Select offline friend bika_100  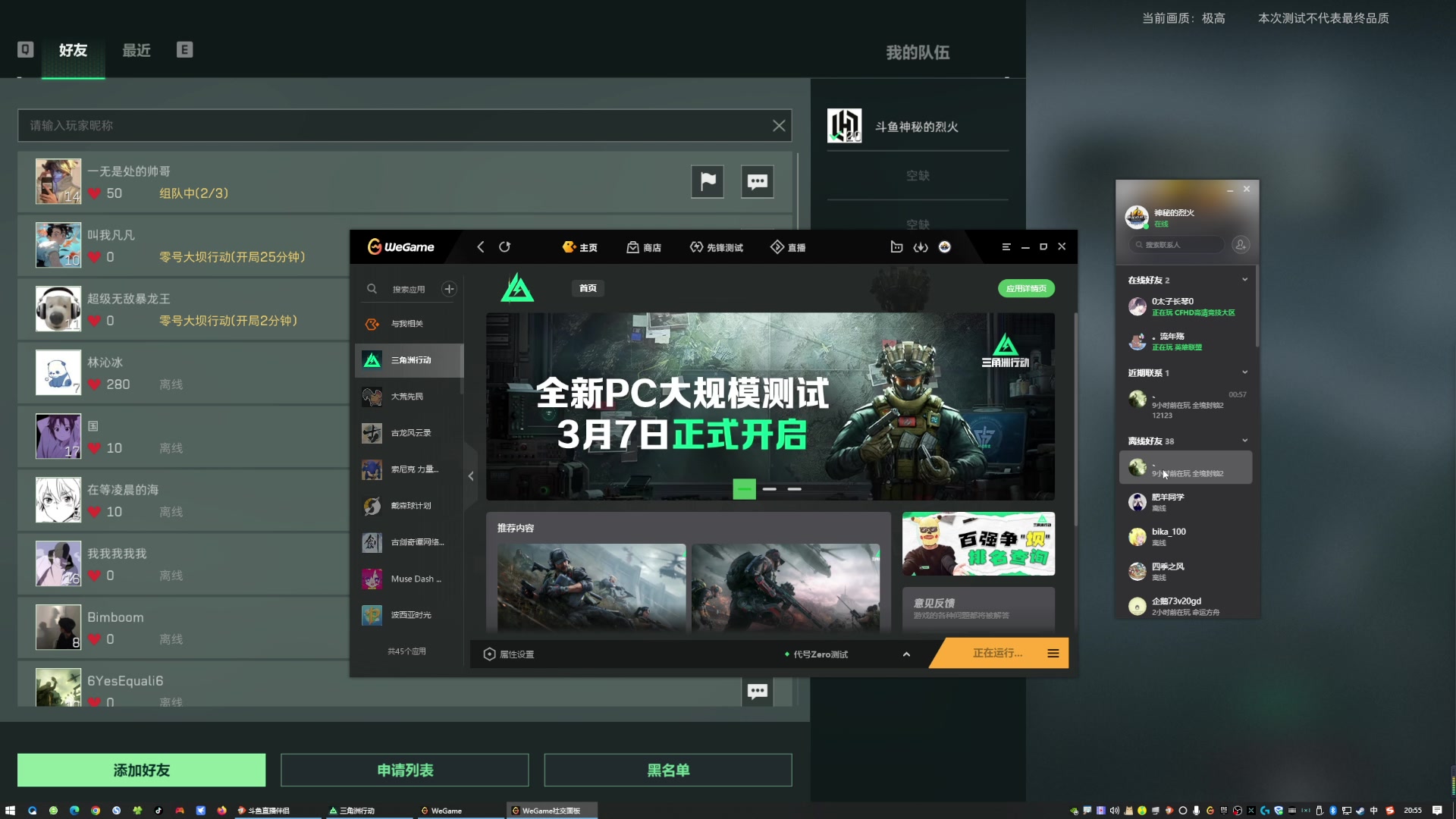[x=1186, y=537]
